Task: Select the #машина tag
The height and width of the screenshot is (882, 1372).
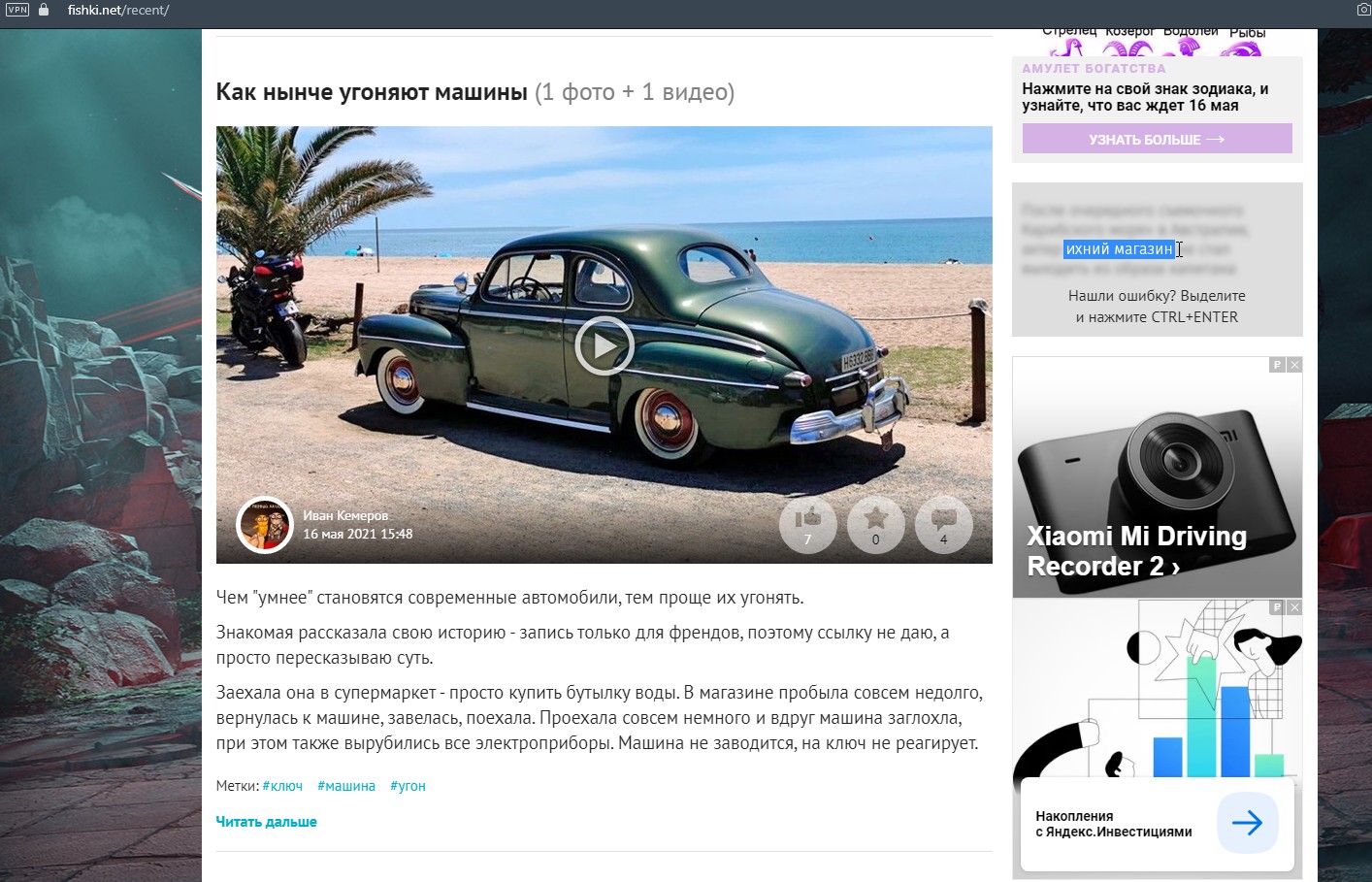Action: [346, 786]
